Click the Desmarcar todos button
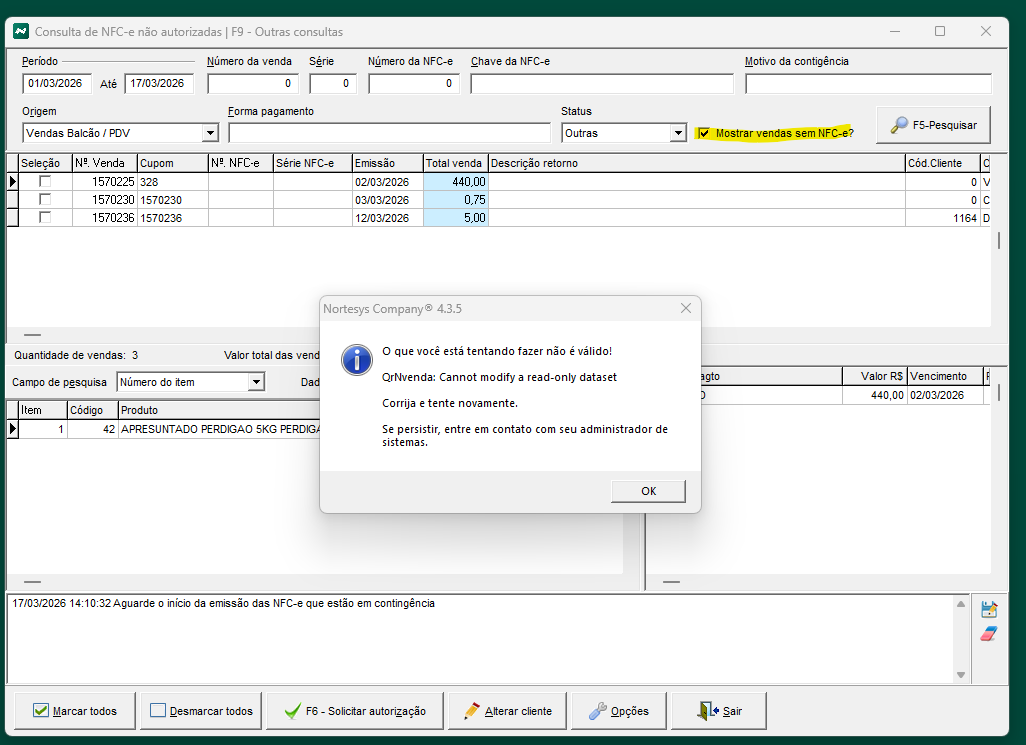 (x=201, y=711)
